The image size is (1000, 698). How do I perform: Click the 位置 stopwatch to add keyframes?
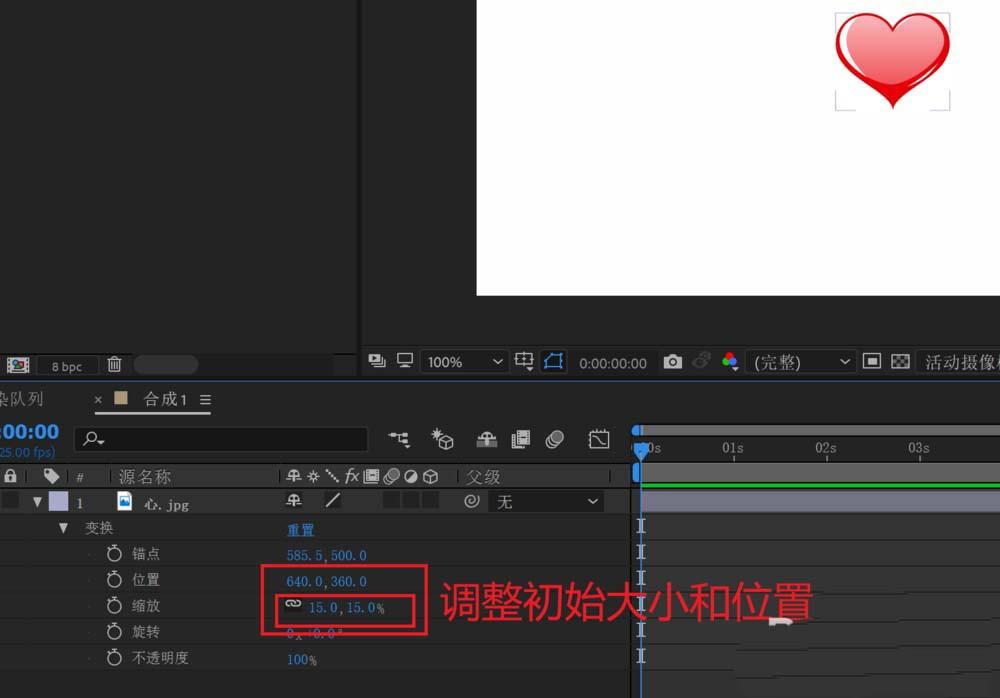[x=116, y=580]
